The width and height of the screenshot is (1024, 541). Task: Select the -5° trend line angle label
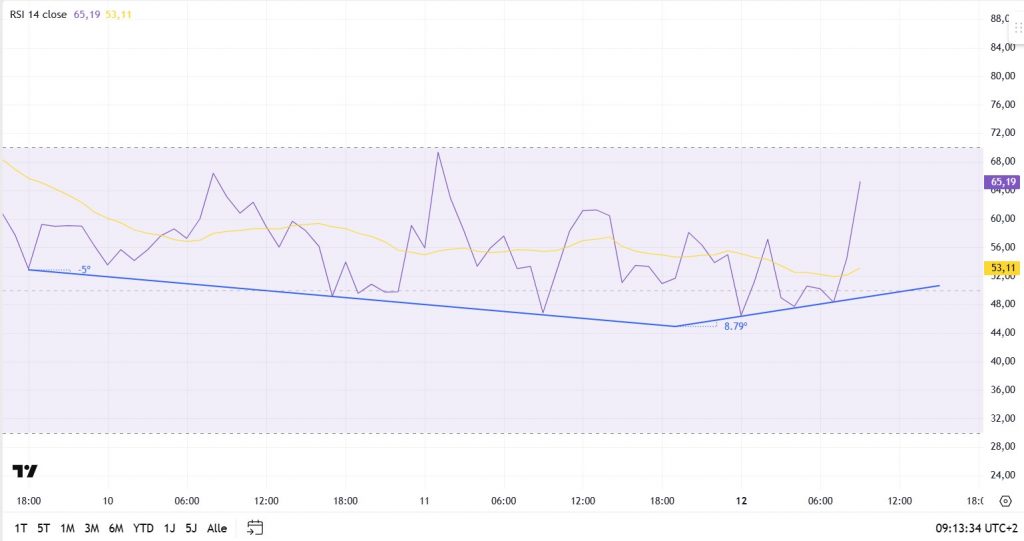(x=84, y=270)
